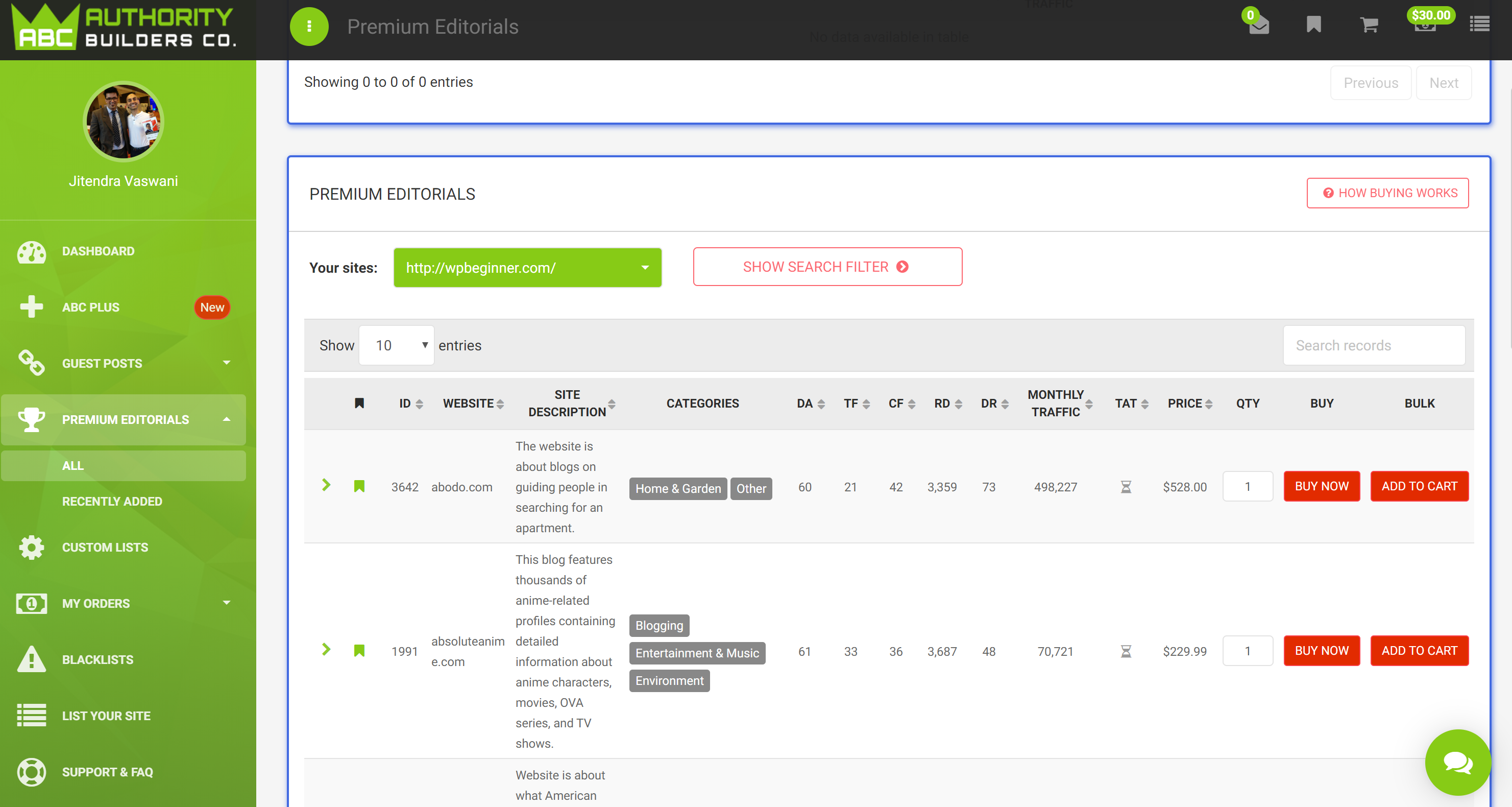Toggle bookmark icon for absoluteanime.com
Viewport: 1512px width, 807px height.
[359, 651]
